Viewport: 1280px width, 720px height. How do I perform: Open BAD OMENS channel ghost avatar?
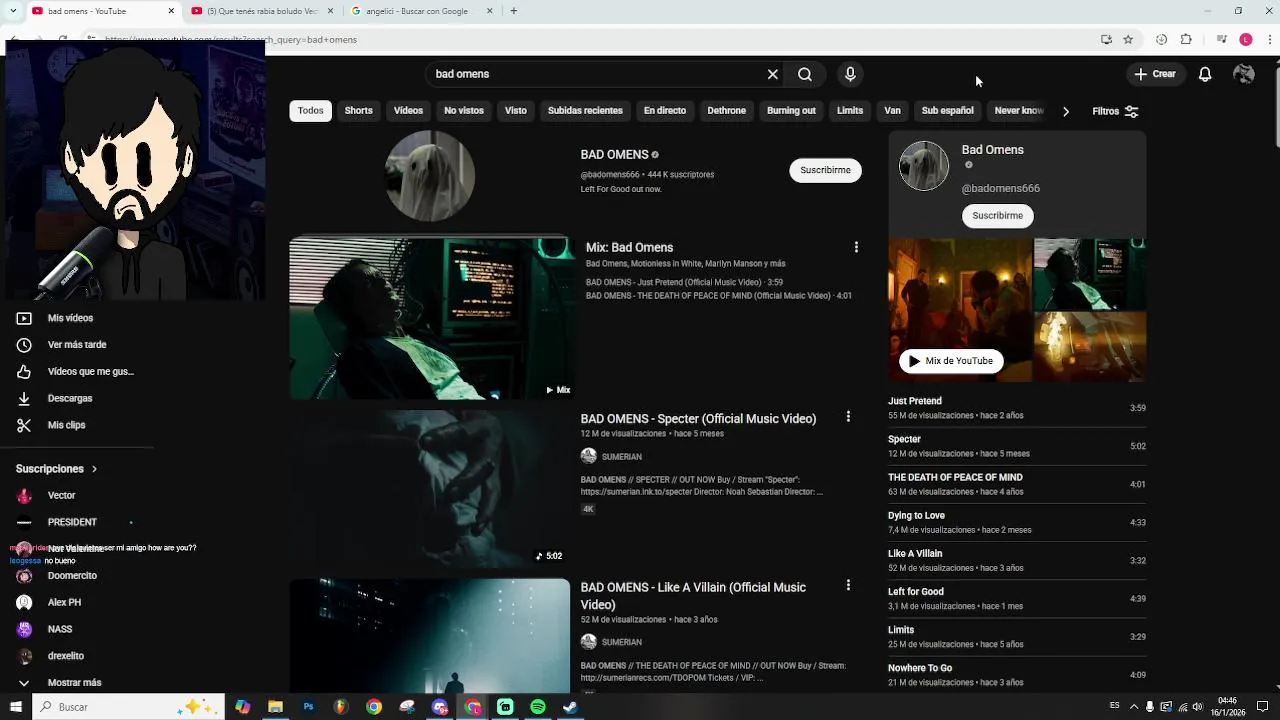tap(430, 176)
